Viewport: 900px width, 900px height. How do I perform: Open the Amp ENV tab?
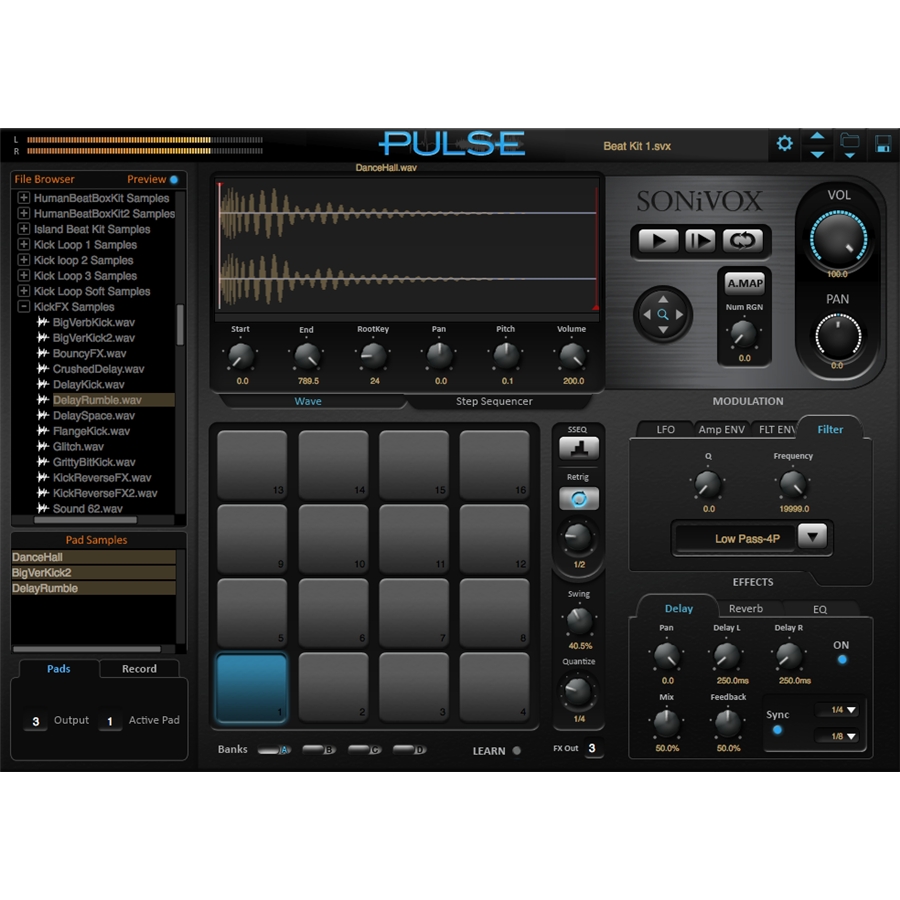click(721, 429)
